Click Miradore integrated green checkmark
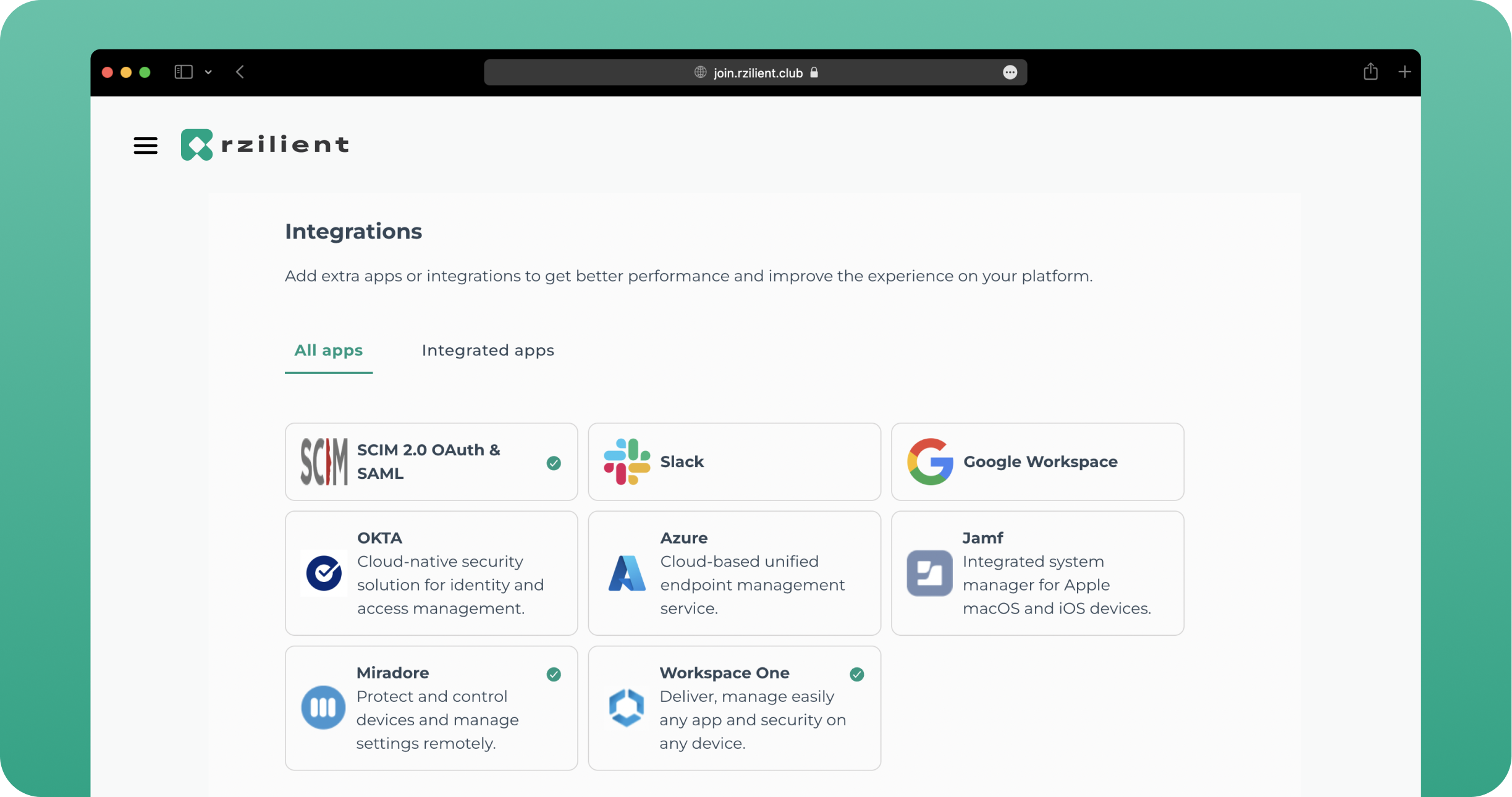1512x797 pixels. point(554,674)
